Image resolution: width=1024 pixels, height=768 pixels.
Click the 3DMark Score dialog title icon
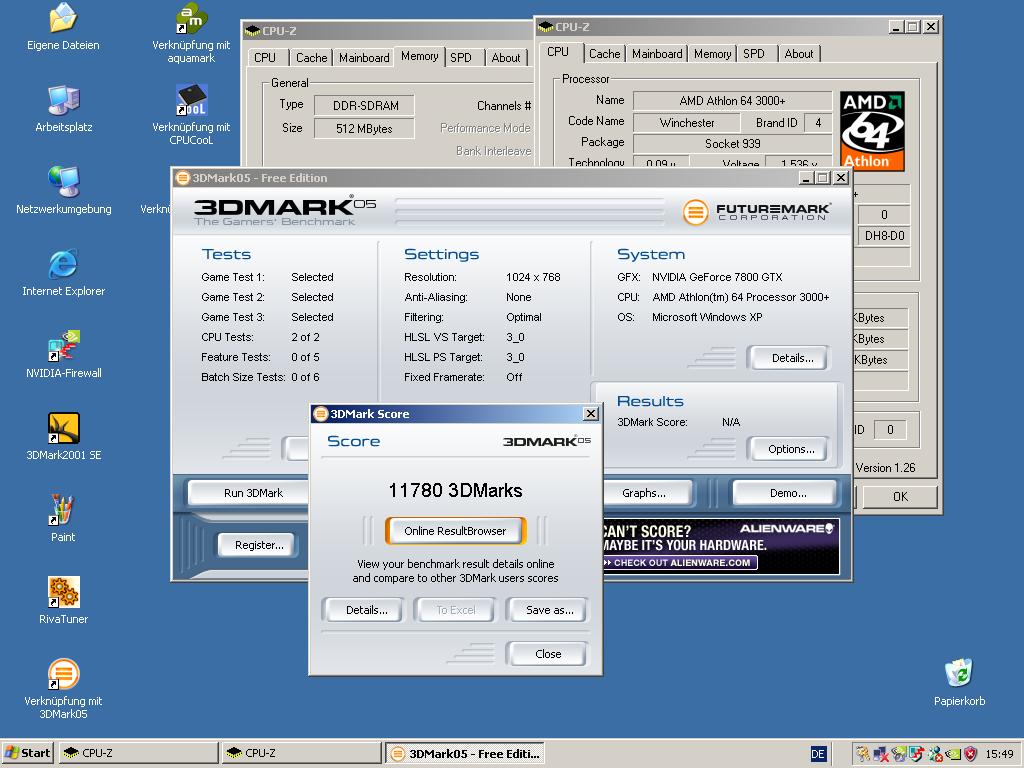point(321,413)
